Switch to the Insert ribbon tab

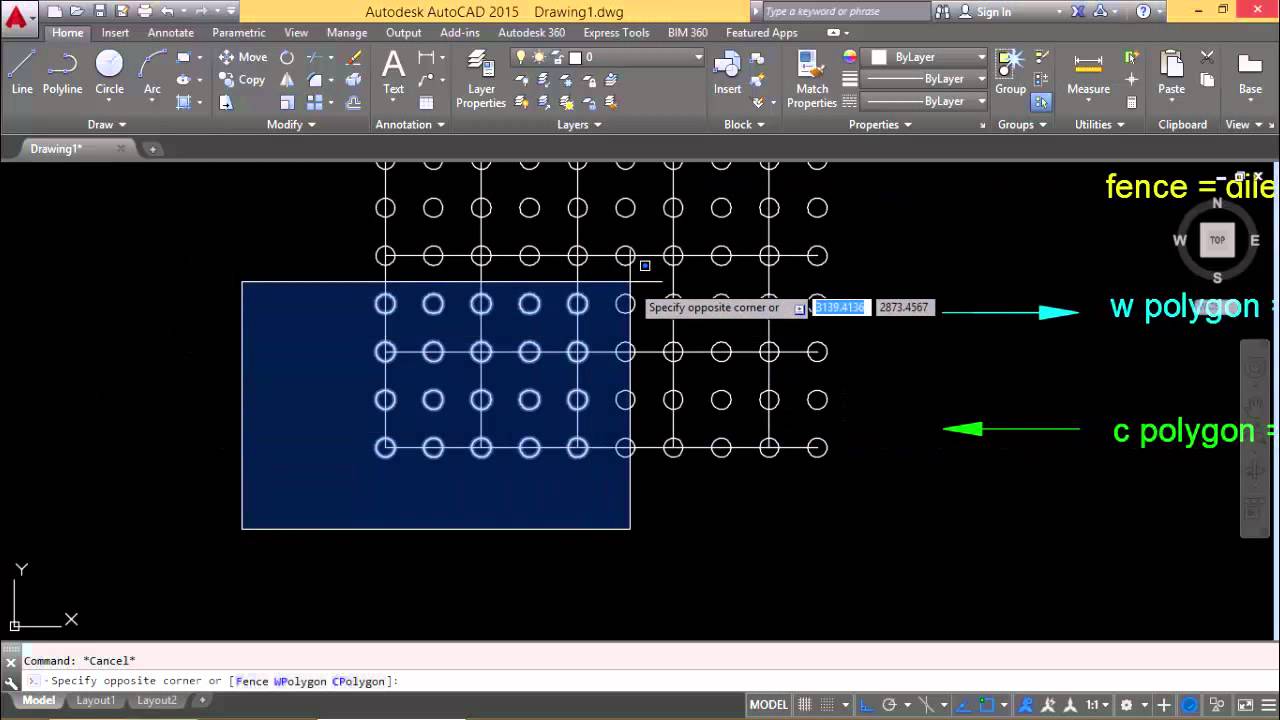point(115,33)
